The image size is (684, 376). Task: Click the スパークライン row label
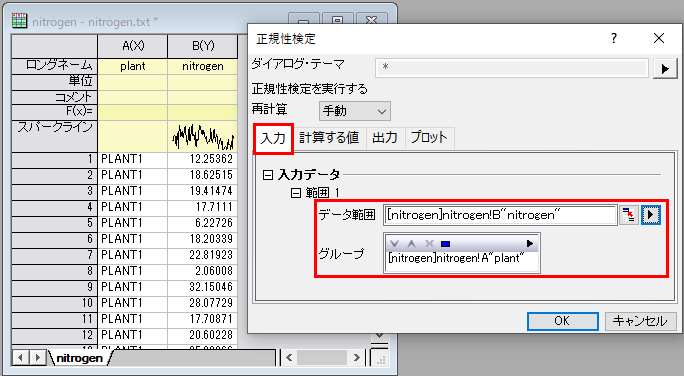54,136
